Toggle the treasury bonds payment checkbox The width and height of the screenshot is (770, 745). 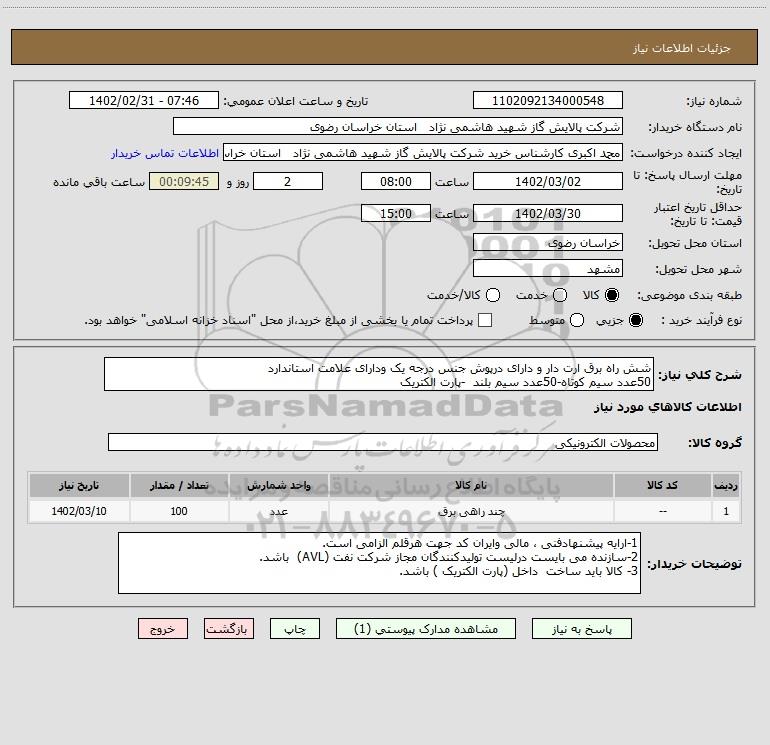pos(485,321)
